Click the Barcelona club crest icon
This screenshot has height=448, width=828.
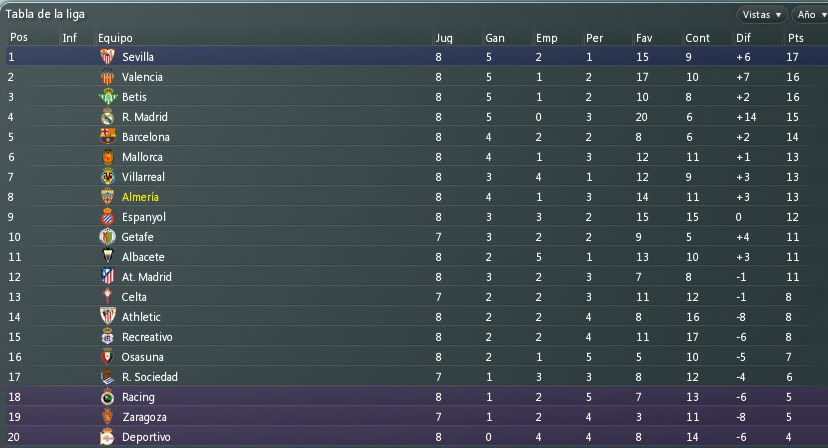[x=108, y=137]
